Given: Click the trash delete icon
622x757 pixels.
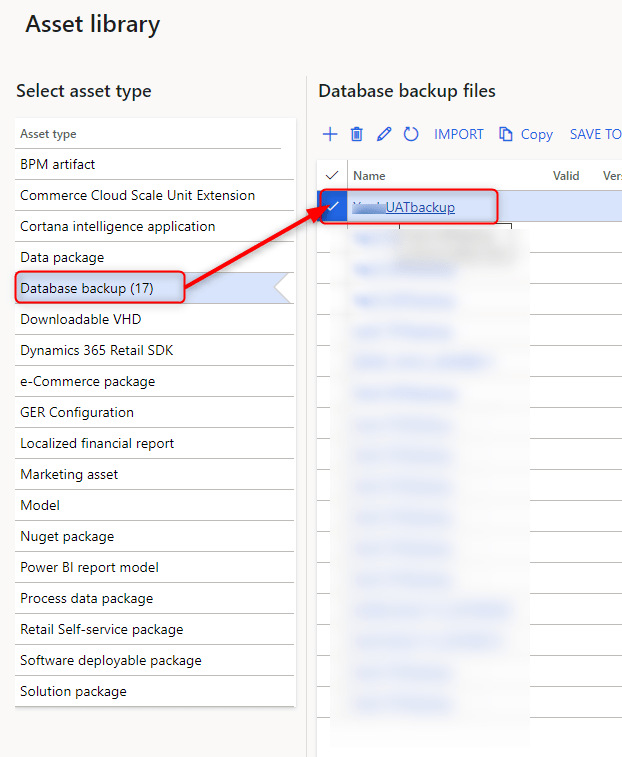Looking at the screenshot, I should tap(357, 134).
